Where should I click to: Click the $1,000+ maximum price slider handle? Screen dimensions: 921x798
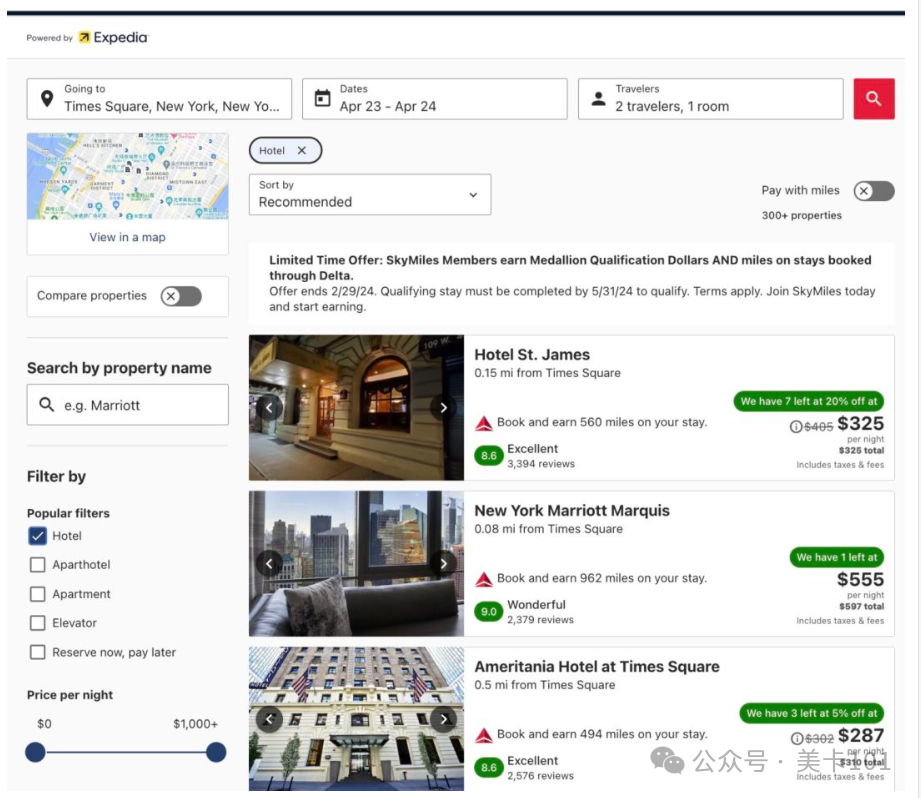pyautogui.click(x=216, y=752)
